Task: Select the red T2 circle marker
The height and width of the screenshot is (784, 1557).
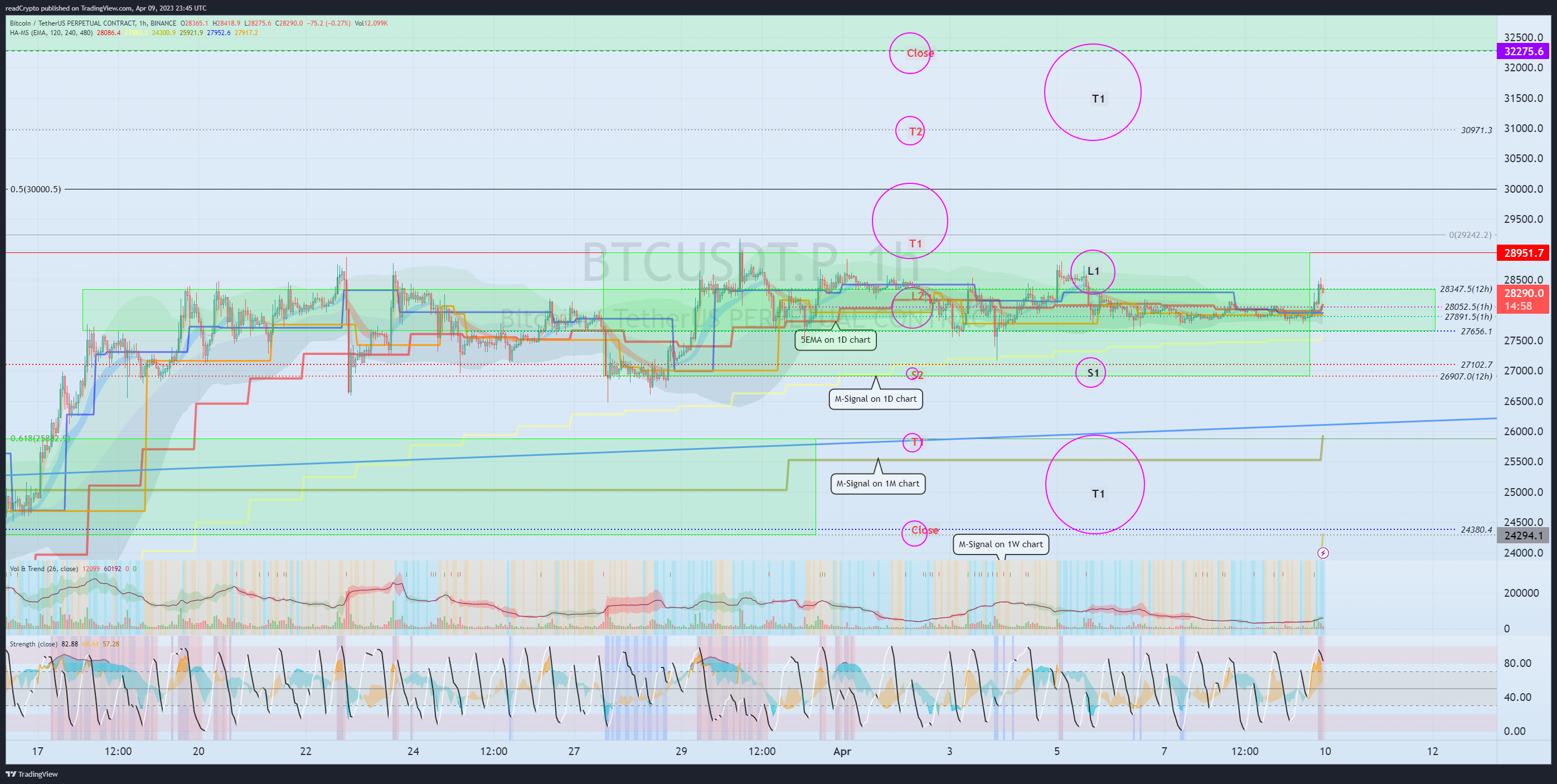Action: coord(910,131)
